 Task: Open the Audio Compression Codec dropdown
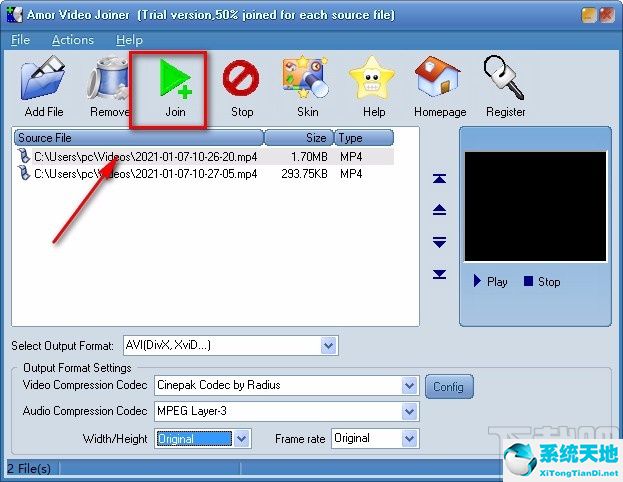click(408, 411)
